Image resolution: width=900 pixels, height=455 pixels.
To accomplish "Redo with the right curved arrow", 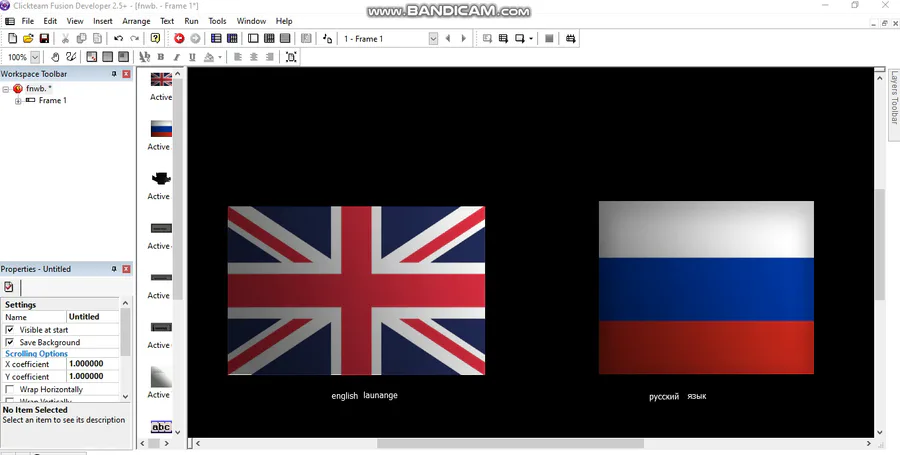I will (x=134, y=38).
